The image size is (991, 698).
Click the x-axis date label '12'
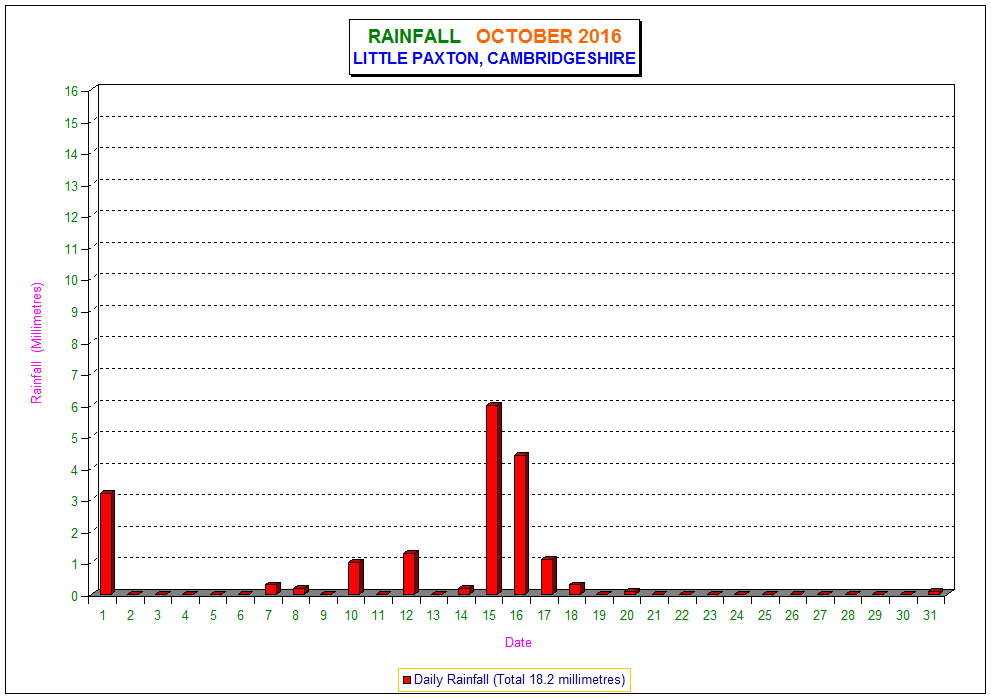[x=406, y=615]
